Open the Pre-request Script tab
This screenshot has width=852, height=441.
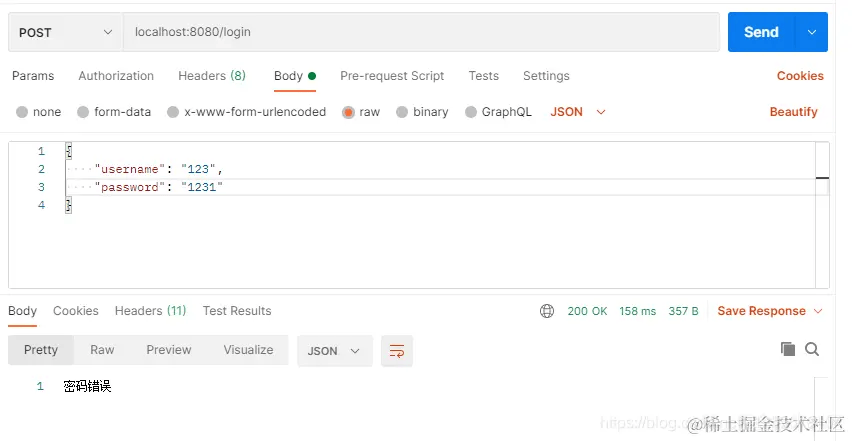click(x=392, y=76)
